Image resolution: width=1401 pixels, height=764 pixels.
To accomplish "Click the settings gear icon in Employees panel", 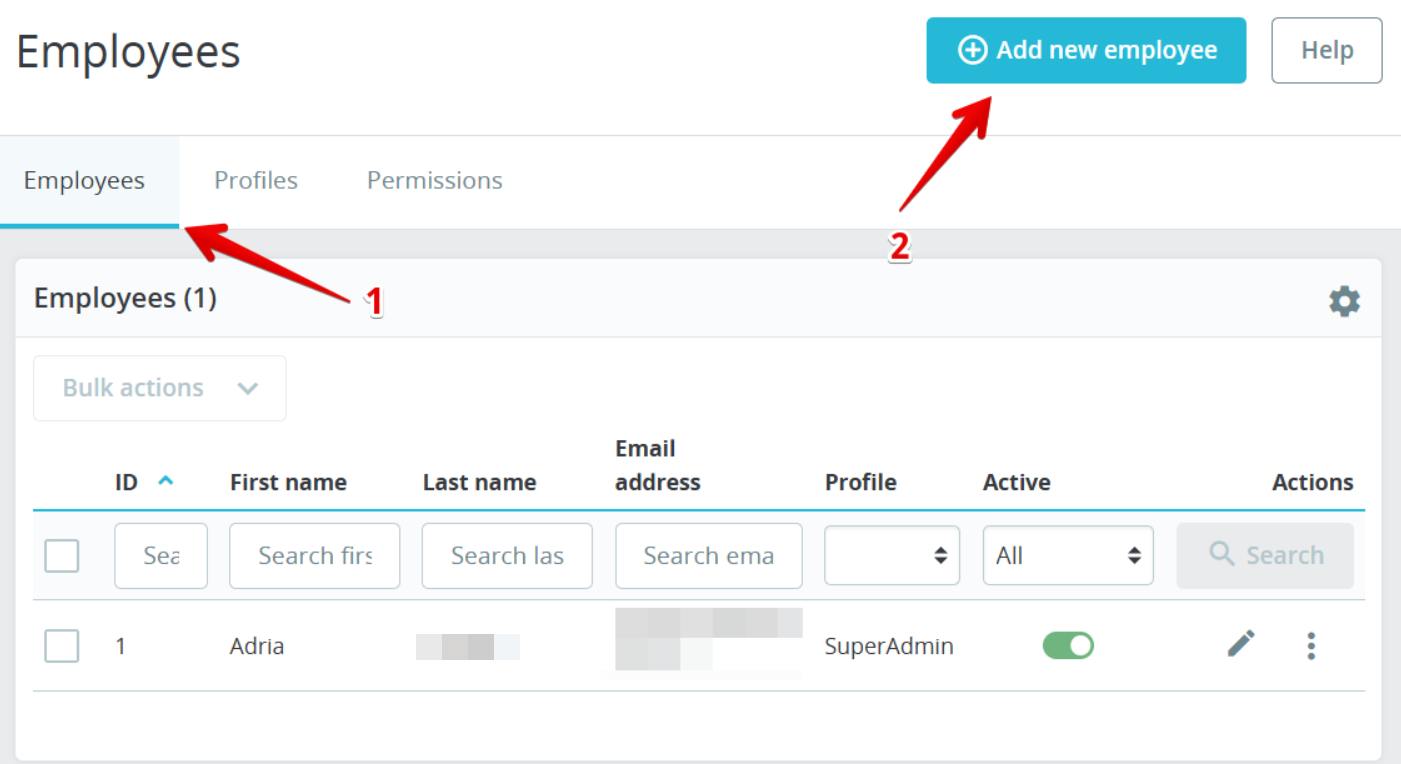I will (1344, 301).
